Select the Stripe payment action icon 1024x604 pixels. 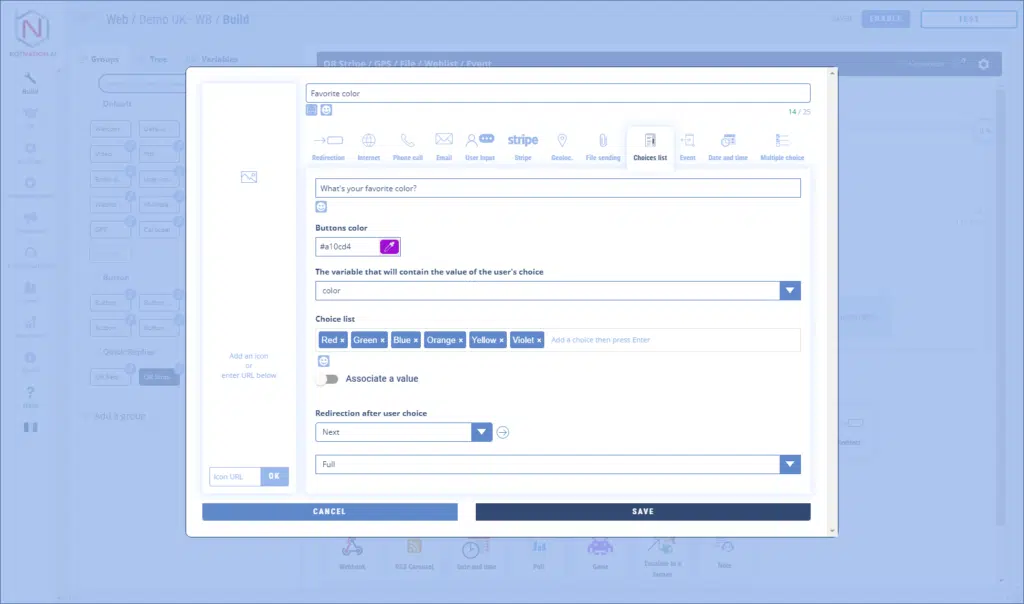(x=522, y=141)
